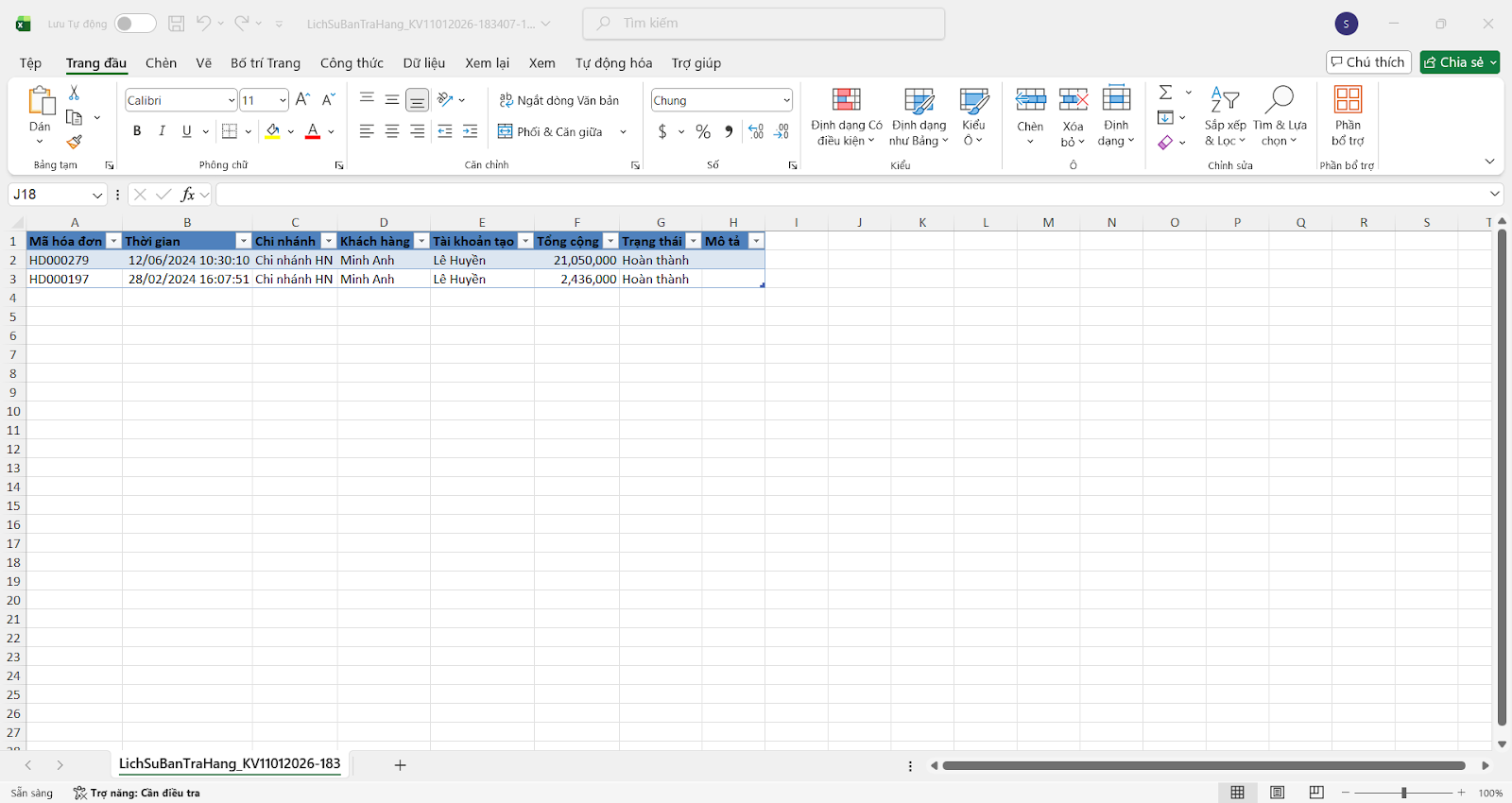Open the font size dropdown
Image resolution: width=1512 pixels, height=803 pixels.
283,100
